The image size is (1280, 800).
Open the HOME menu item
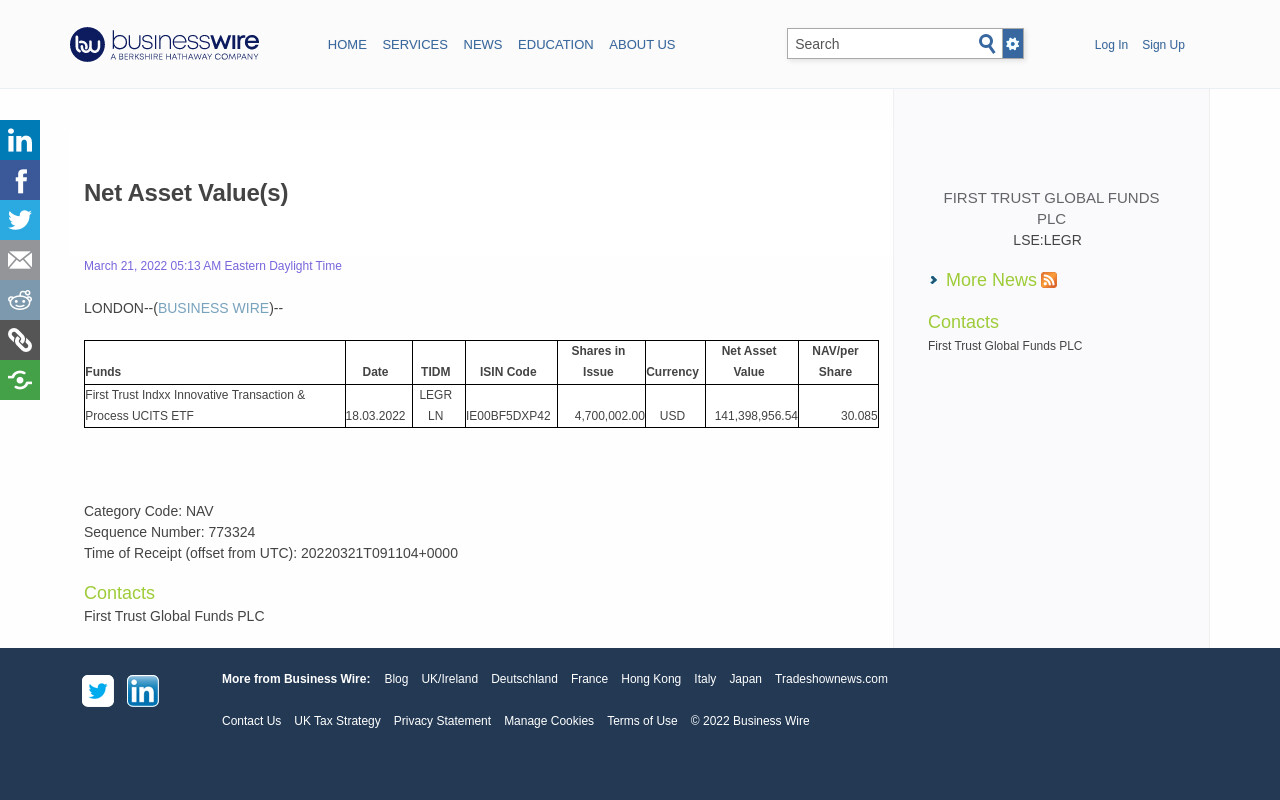click(347, 45)
